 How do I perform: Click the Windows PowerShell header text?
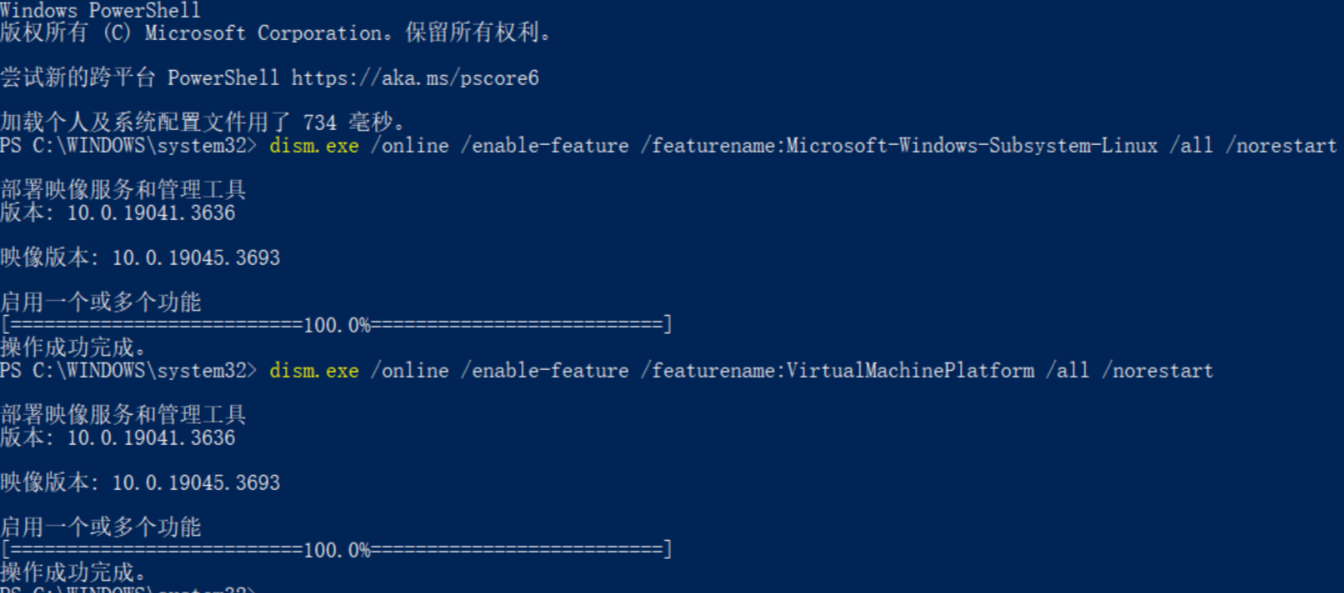tap(100, 10)
